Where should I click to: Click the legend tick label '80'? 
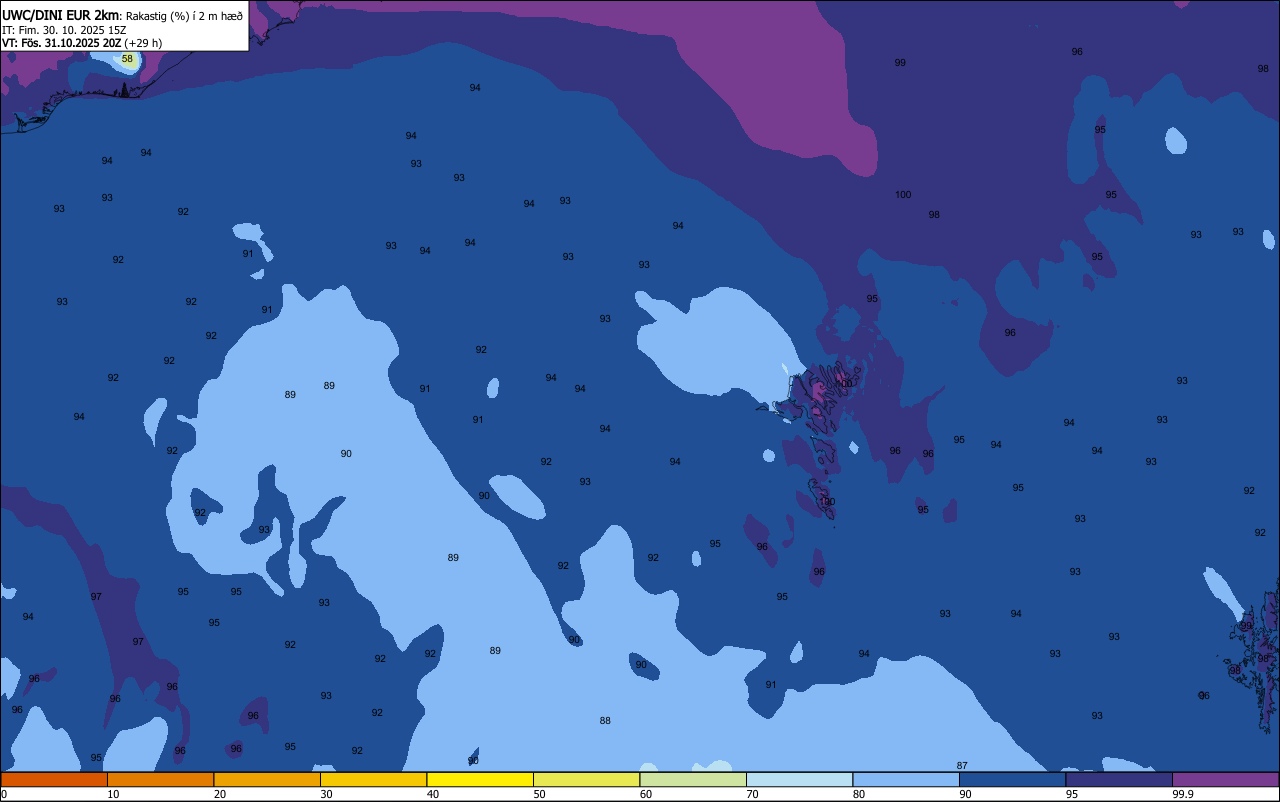click(x=859, y=794)
